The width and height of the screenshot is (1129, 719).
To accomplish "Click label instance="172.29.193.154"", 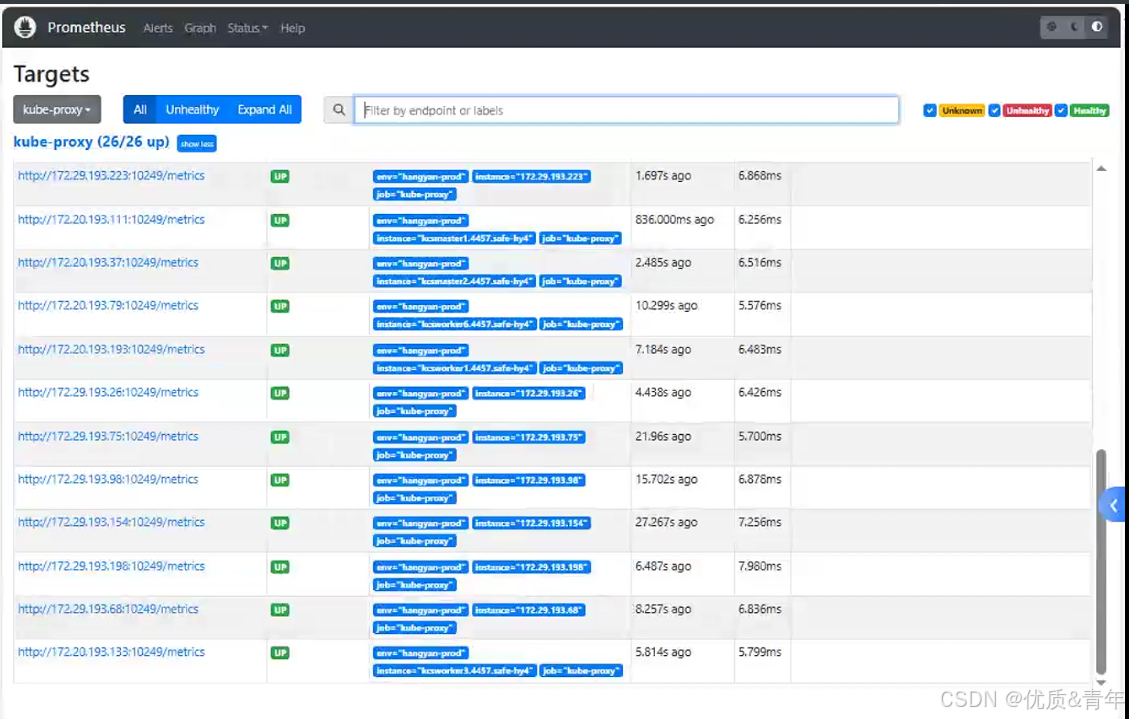I will [x=531, y=523].
